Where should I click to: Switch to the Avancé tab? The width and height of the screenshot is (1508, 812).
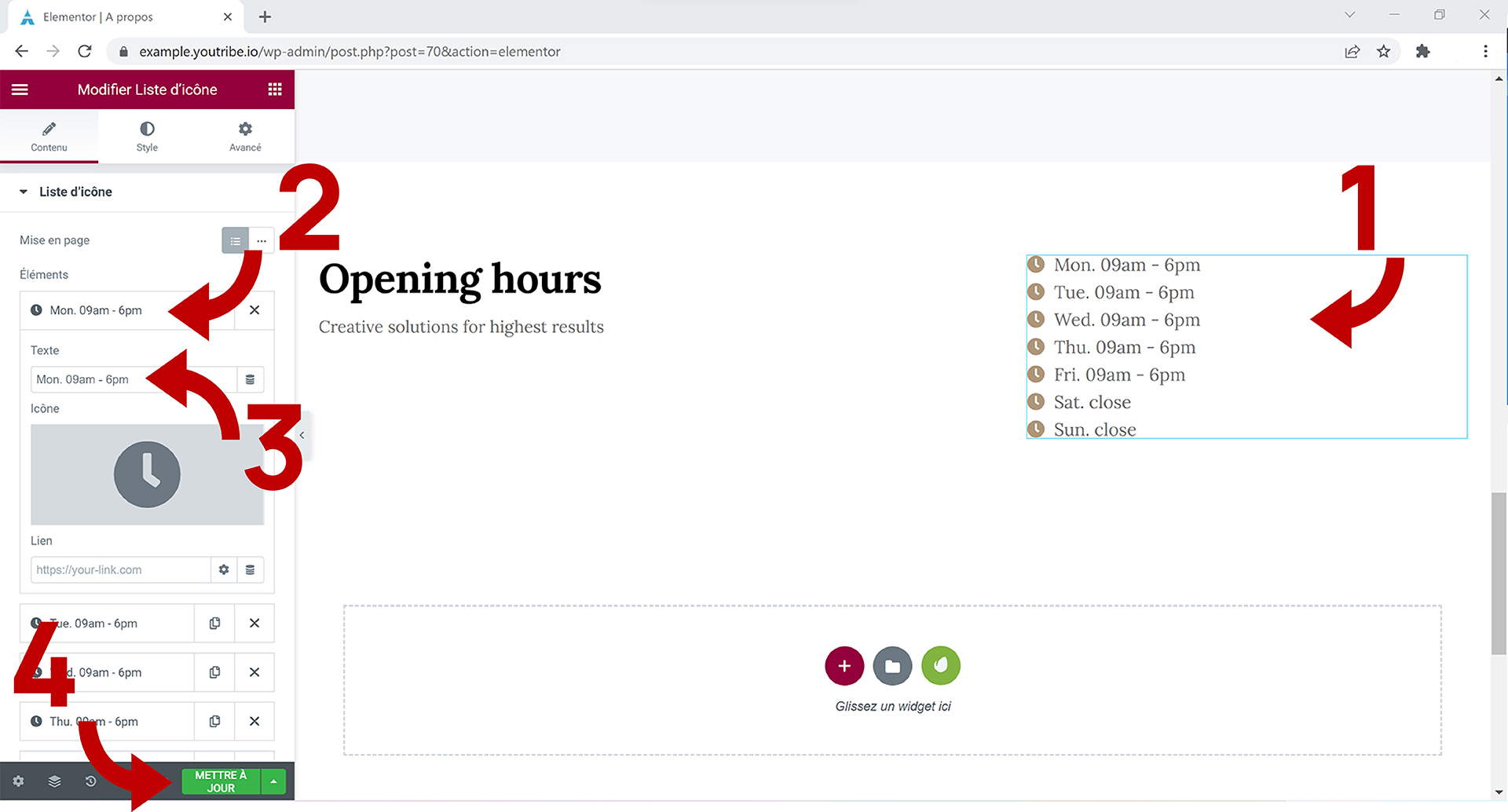245,136
